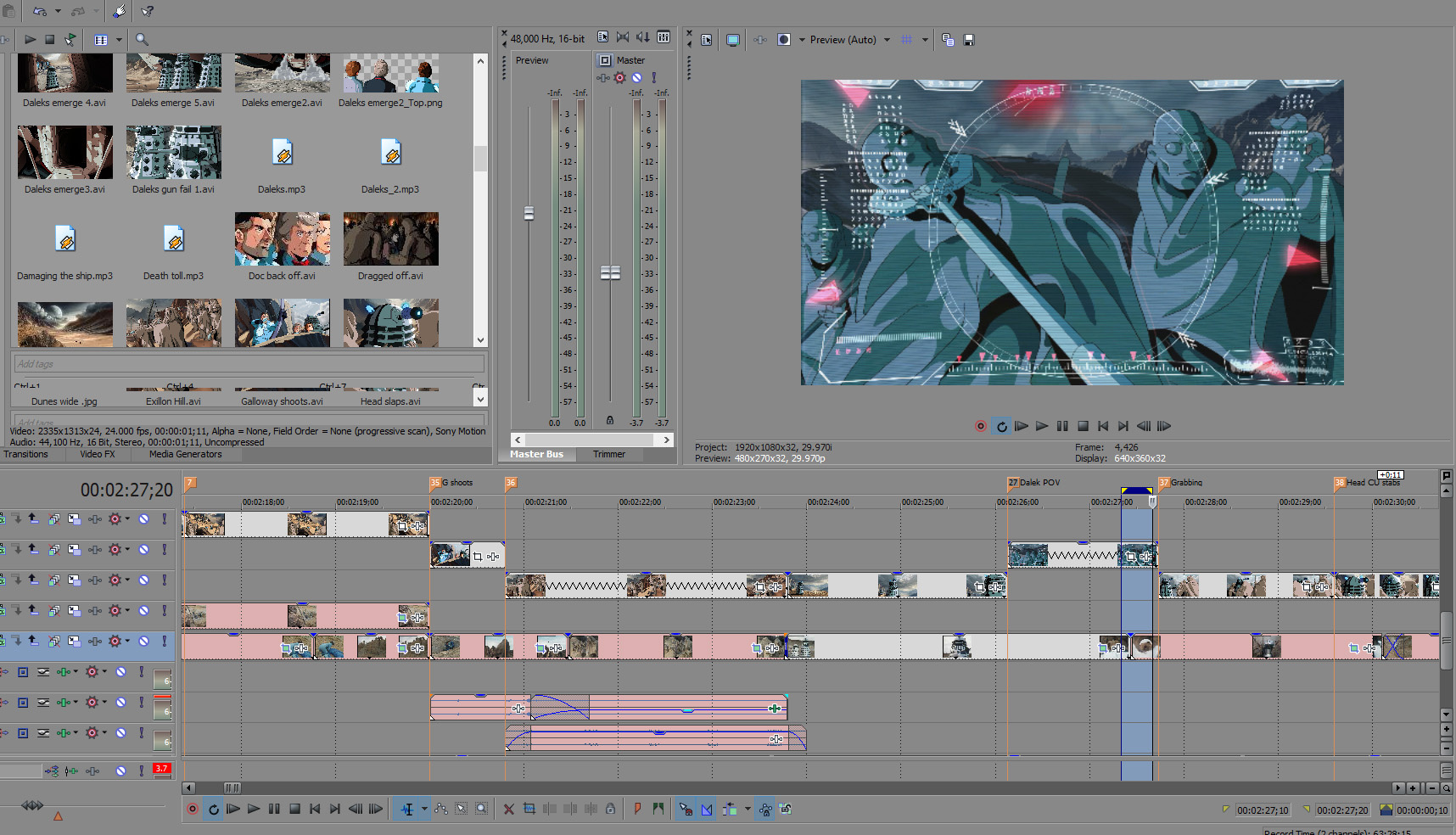Open the preview overlays grid dropdown arrow

[x=925, y=40]
